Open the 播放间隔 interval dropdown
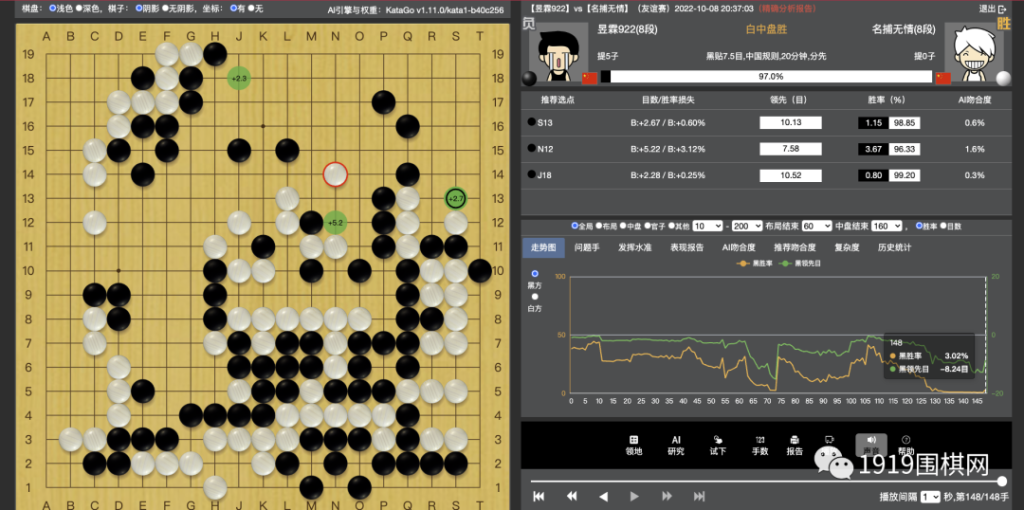Viewport: 1024px width, 510px height. pyautogui.click(x=931, y=497)
